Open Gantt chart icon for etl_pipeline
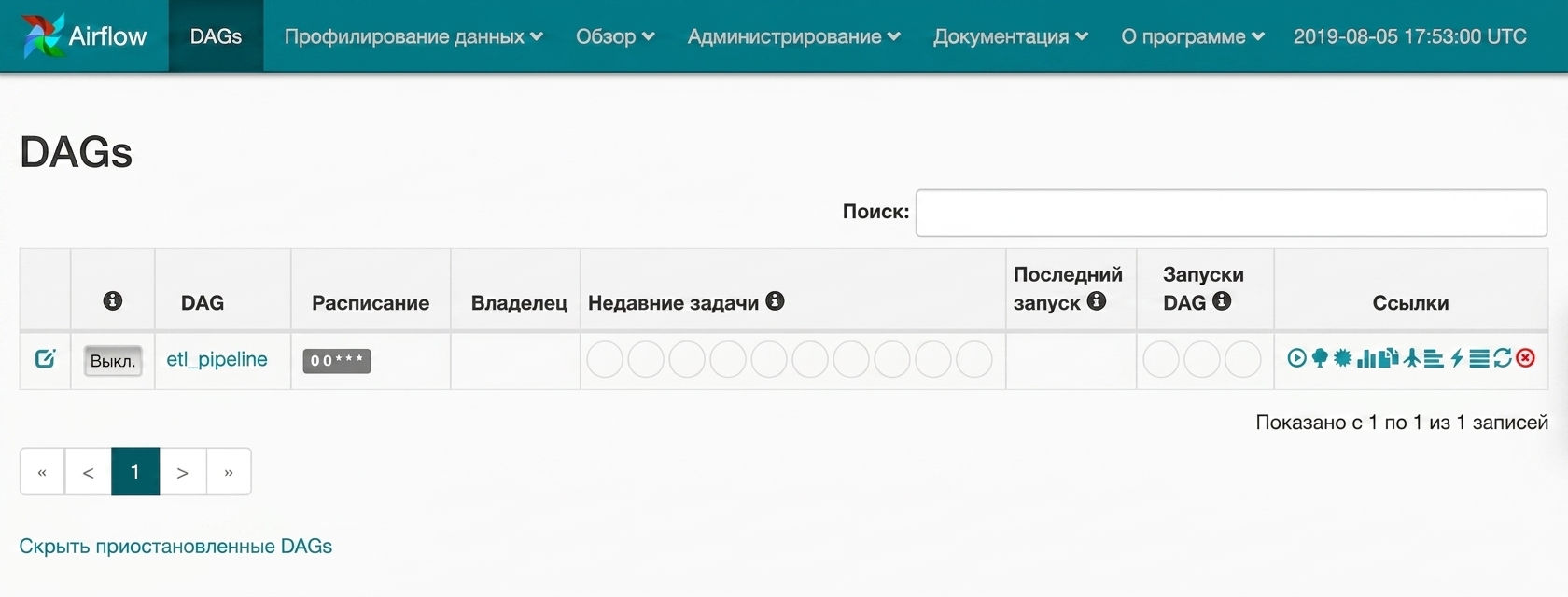This screenshot has width=1568, height=597. pyautogui.click(x=1434, y=358)
